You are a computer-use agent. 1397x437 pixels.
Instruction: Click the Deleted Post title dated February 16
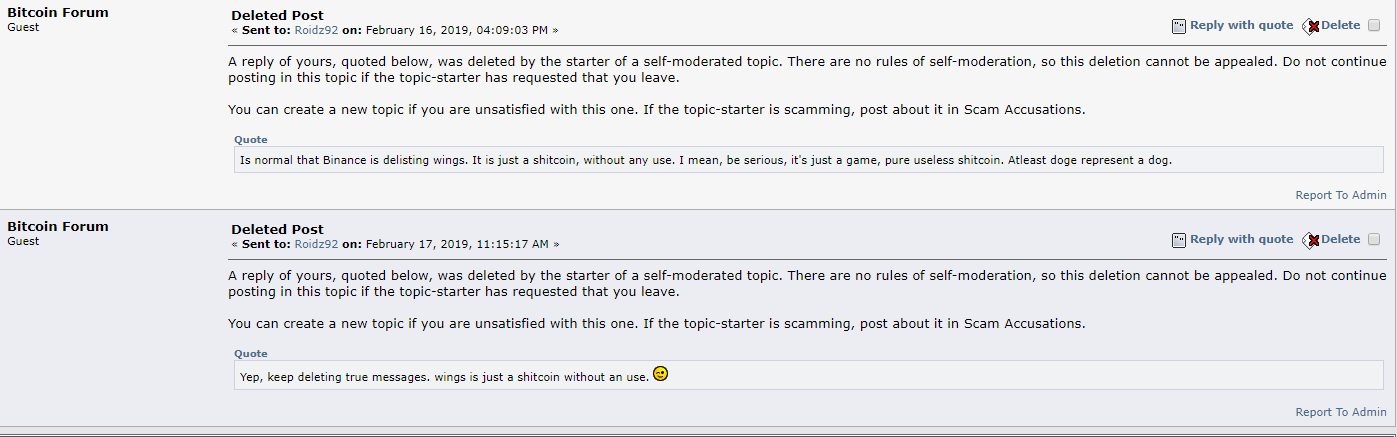(x=277, y=15)
